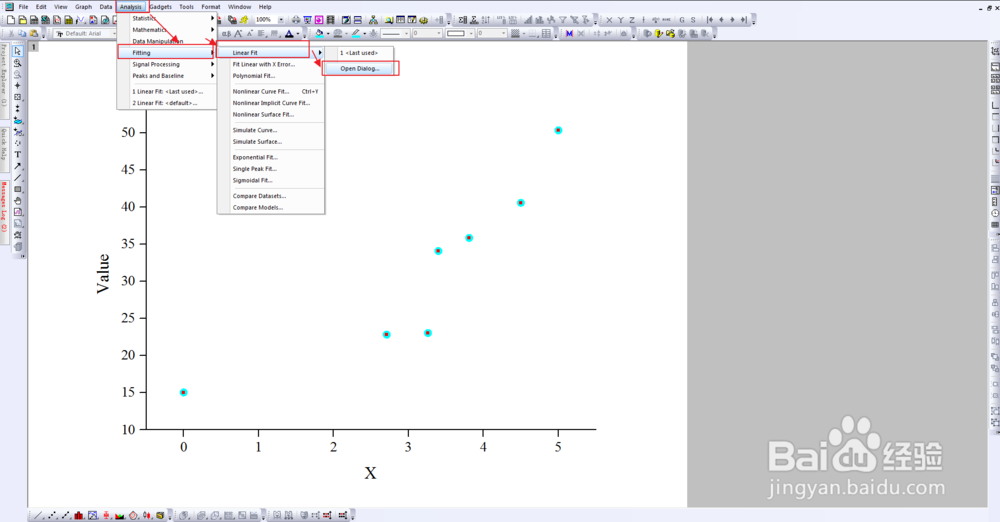The width and height of the screenshot is (1000, 522).
Task: Select the Pointer tool in Tools toolbar
Action: [x=18, y=51]
